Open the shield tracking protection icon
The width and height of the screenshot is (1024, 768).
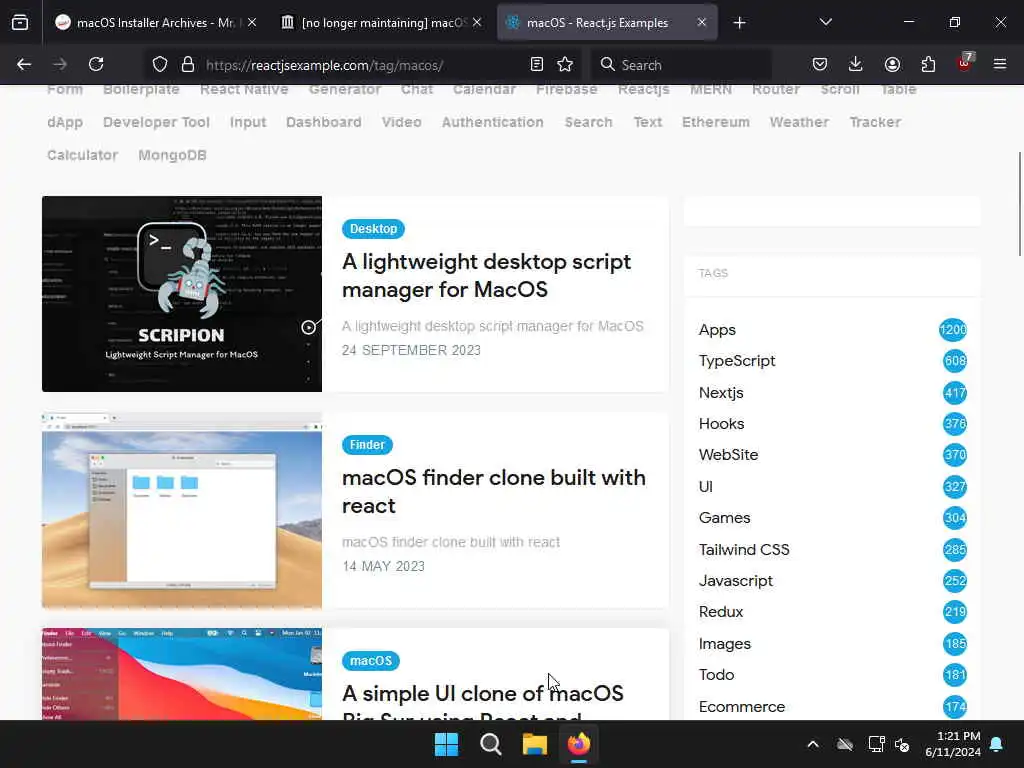(x=160, y=65)
